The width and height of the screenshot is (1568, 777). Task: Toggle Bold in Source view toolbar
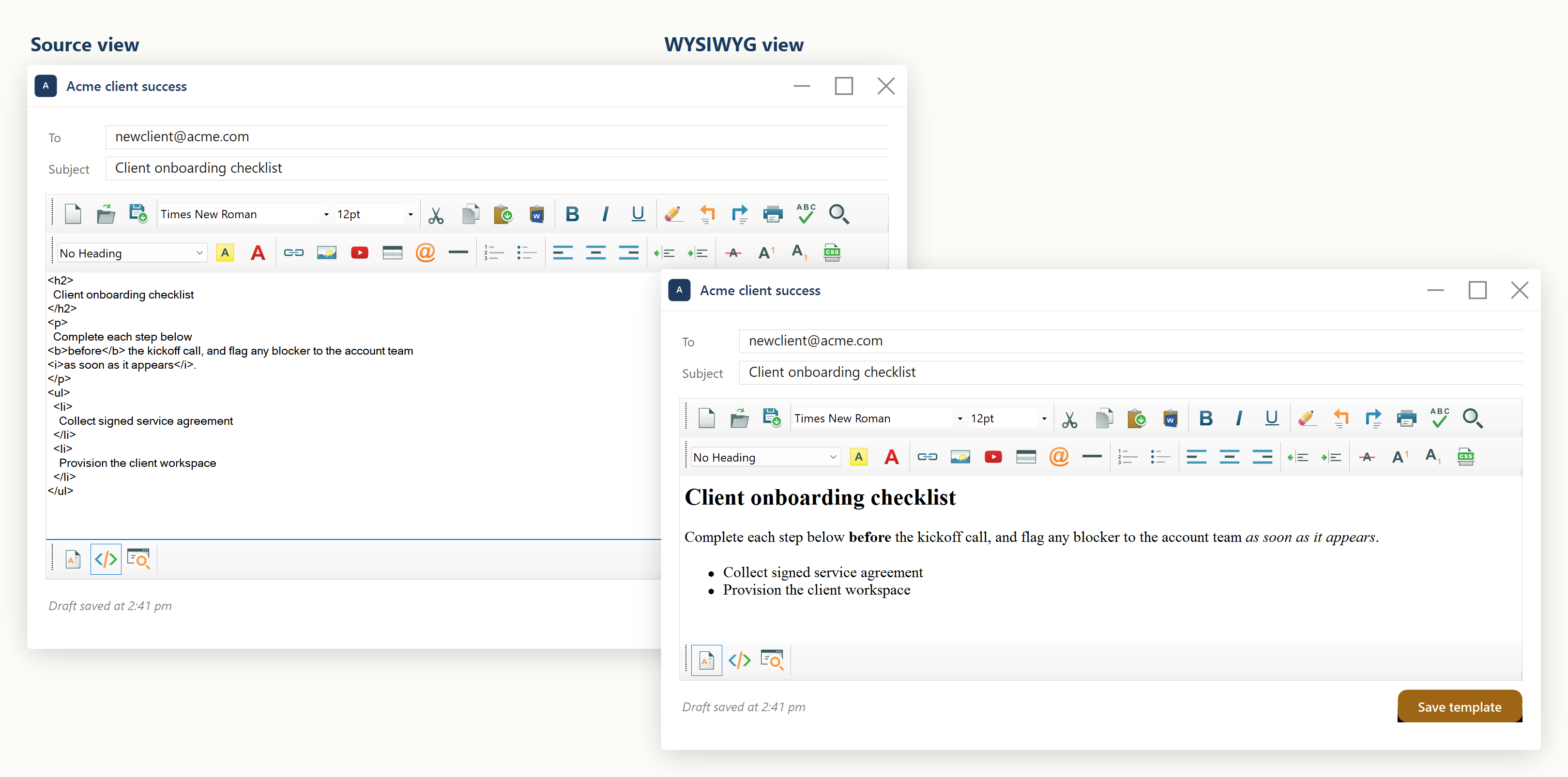click(x=572, y=214)
